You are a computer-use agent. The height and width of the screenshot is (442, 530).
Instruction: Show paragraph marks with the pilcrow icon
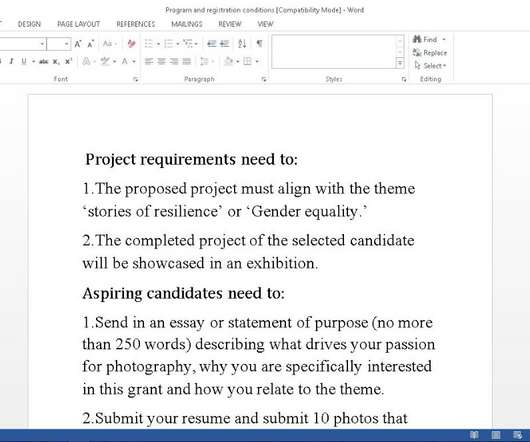point(259,44)
